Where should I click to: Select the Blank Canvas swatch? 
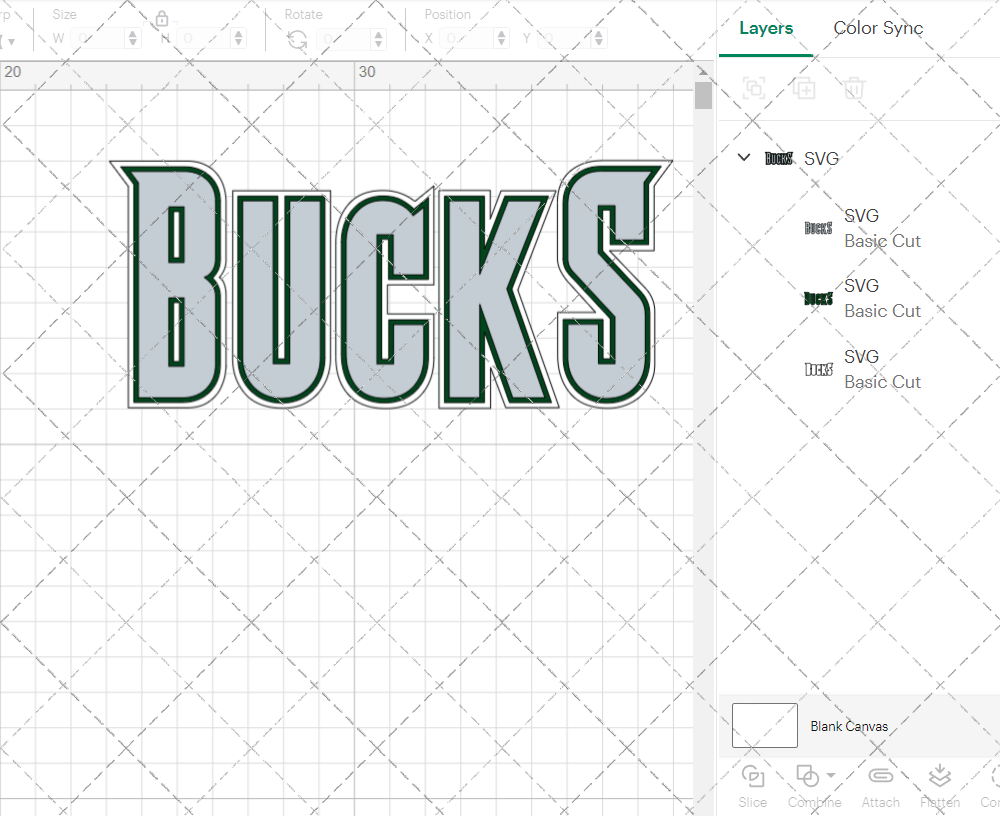pos(765,725)
